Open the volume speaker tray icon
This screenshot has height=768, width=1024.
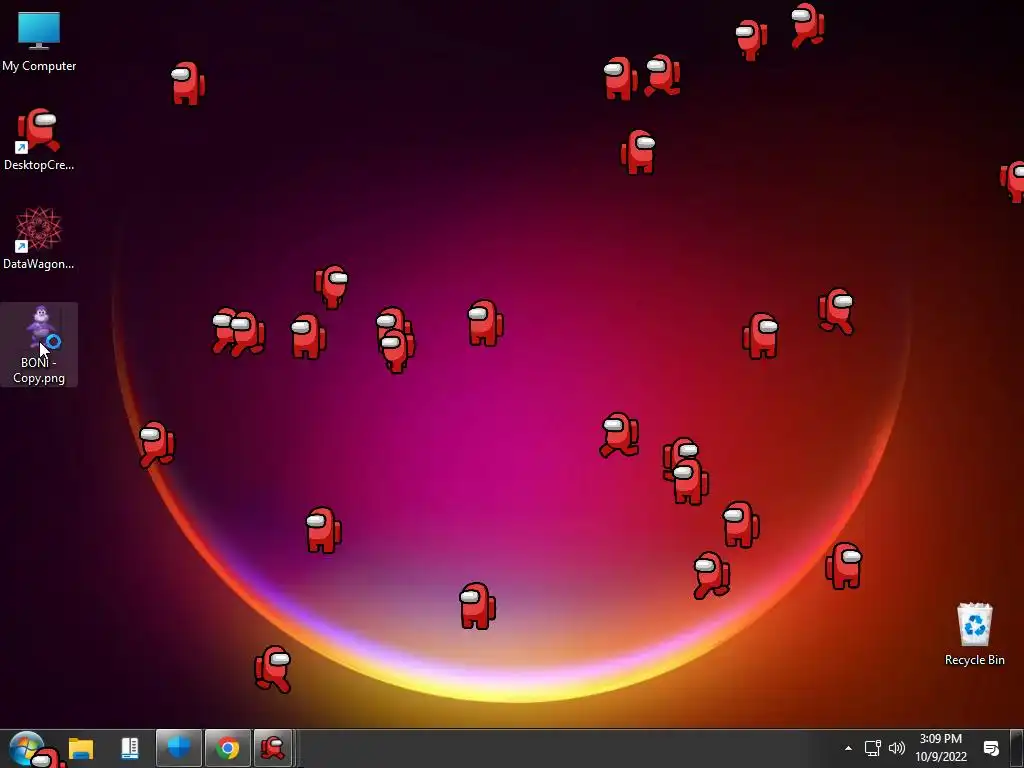click(897, 748)
